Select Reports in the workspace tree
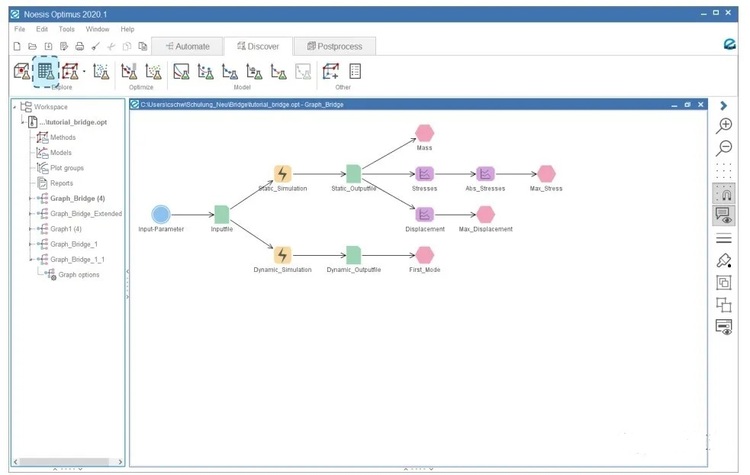 [x=61, y=183]
